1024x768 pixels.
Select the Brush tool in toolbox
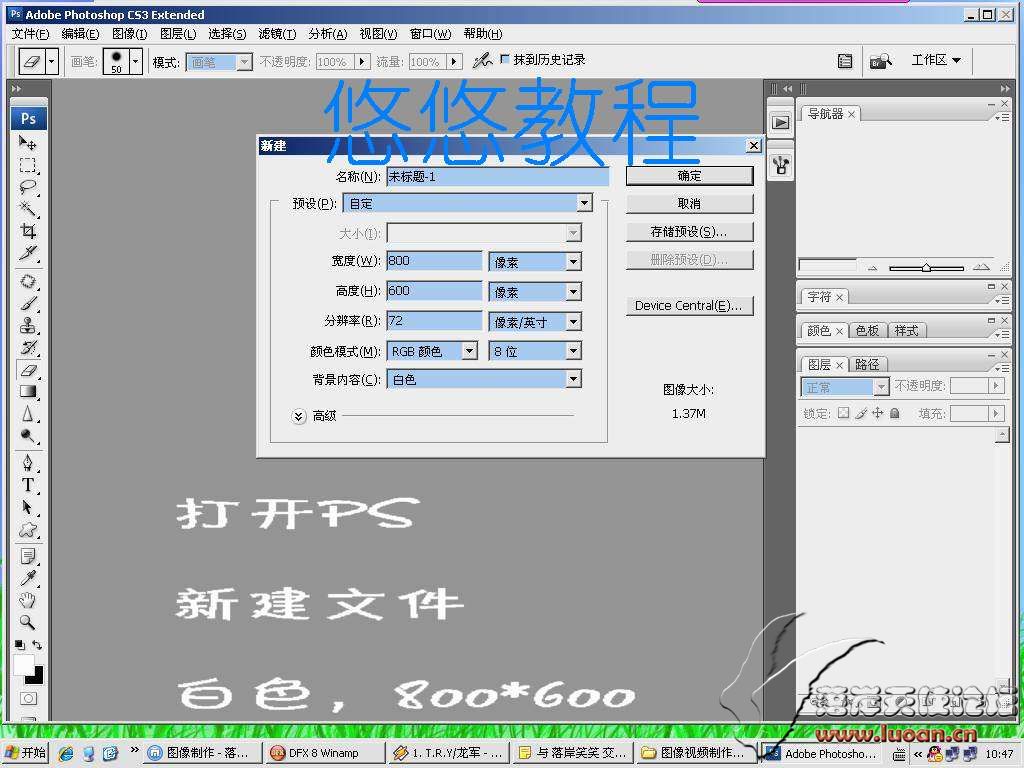27,304
